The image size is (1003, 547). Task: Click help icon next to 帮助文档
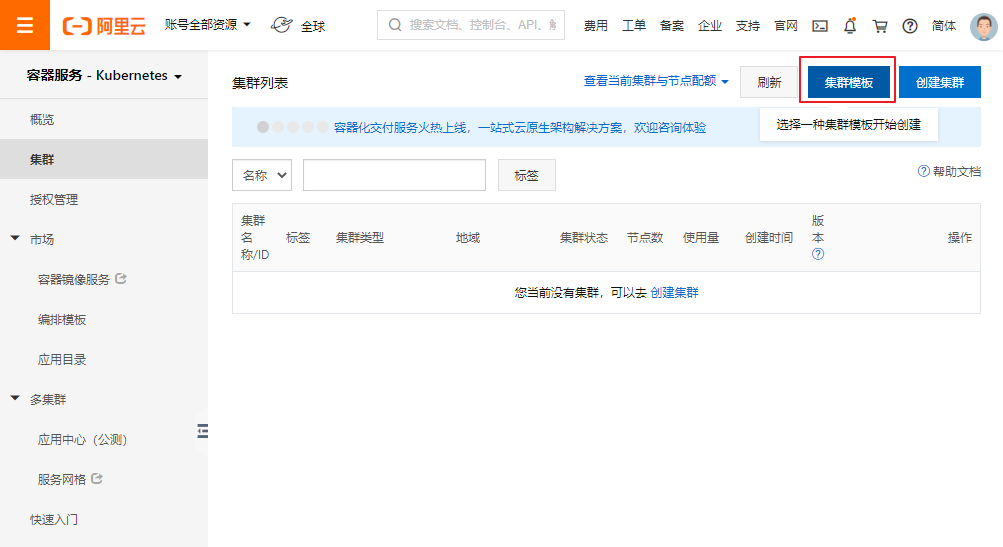click(x=923, y=171)
